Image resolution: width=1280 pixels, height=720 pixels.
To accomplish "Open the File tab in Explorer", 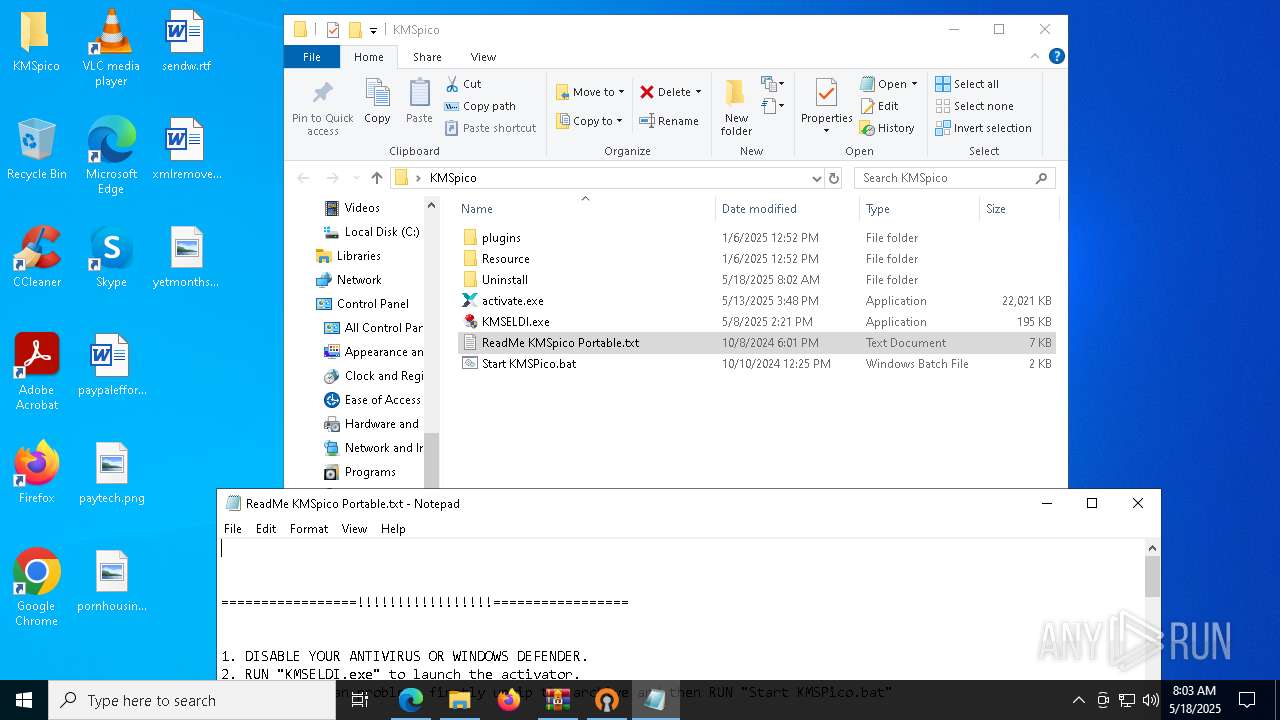I will (x=312, y=57).
